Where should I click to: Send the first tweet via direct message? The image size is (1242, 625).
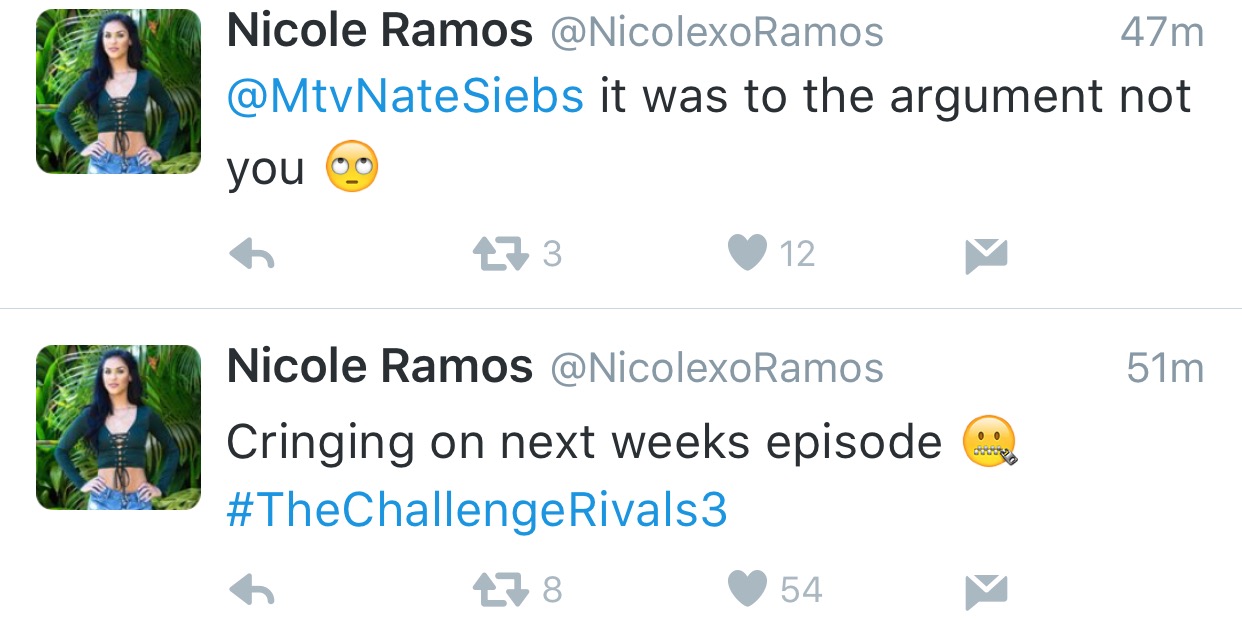[x=986, y=255]
